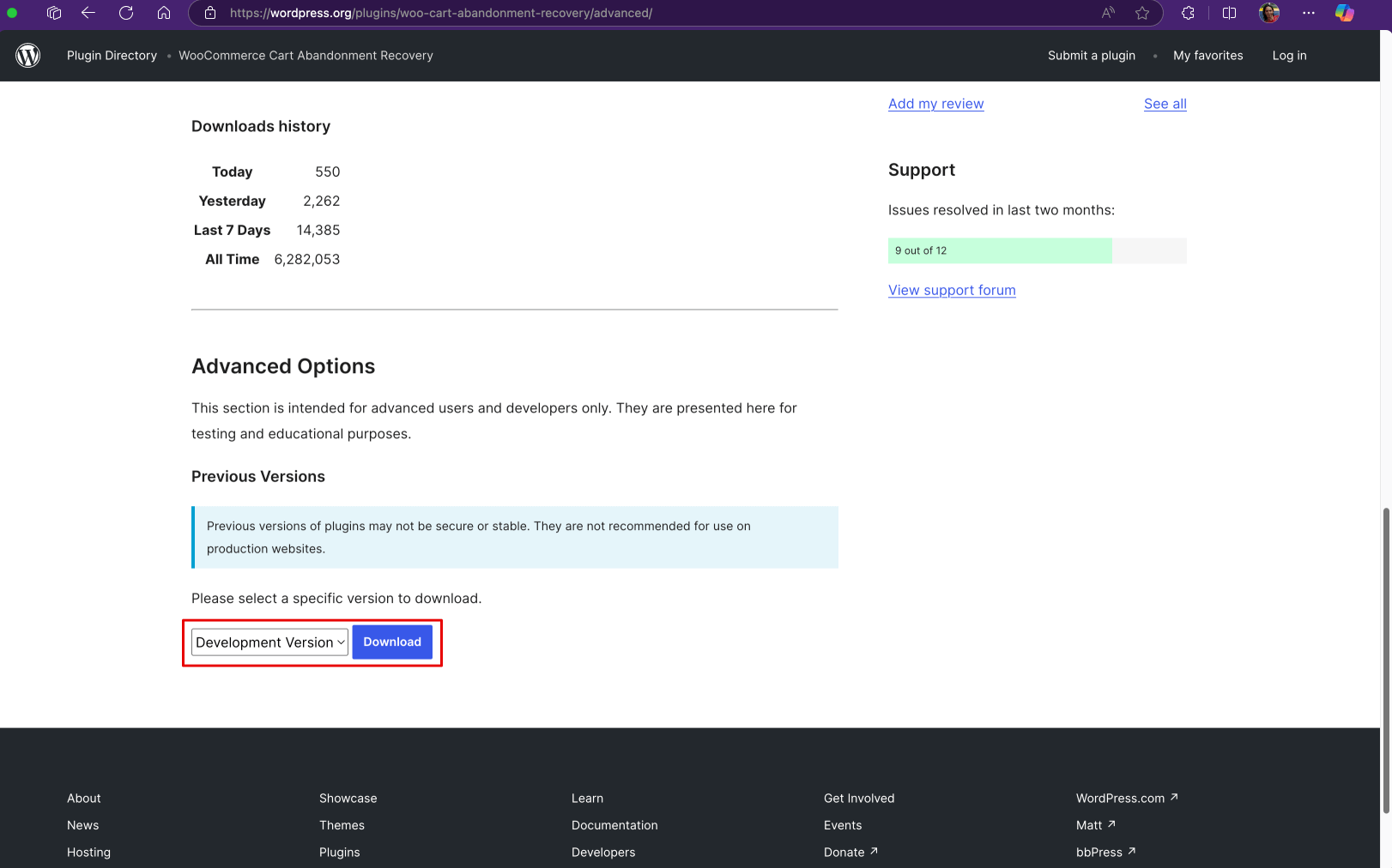The height and width of the screenshot is (868, 1392).
Task: Reload the page with refresh icon
Action: (x=126, y=13)
